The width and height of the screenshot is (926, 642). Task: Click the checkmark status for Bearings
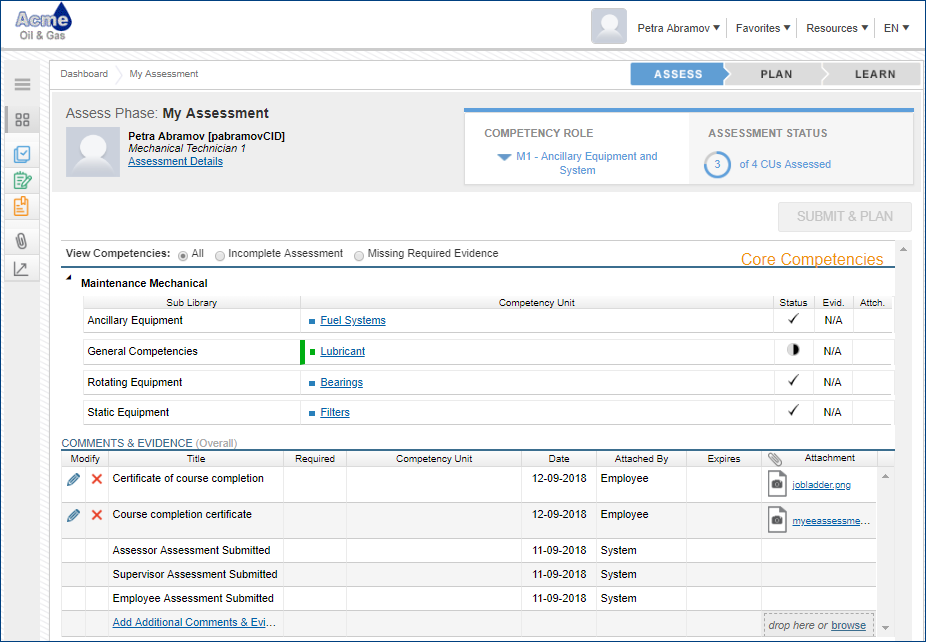pos(793,380)
